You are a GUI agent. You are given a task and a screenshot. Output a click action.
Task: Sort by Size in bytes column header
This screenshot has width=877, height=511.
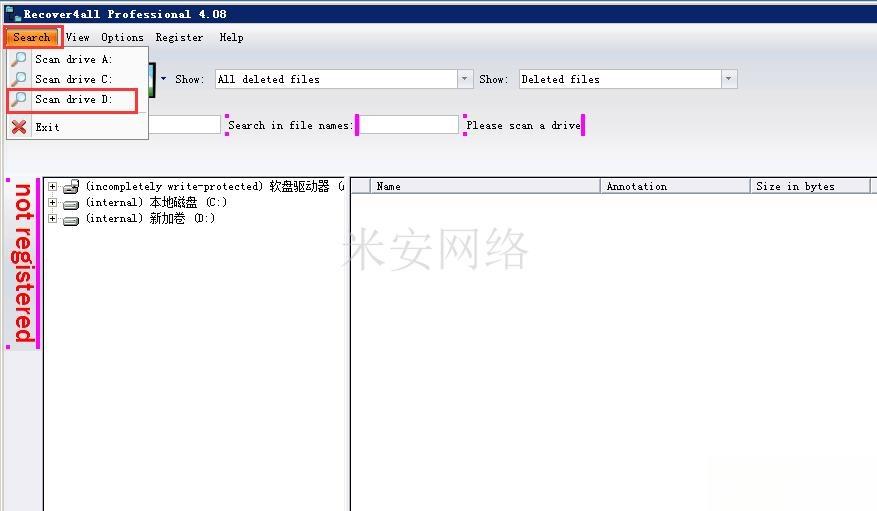[x=810, y=186]
